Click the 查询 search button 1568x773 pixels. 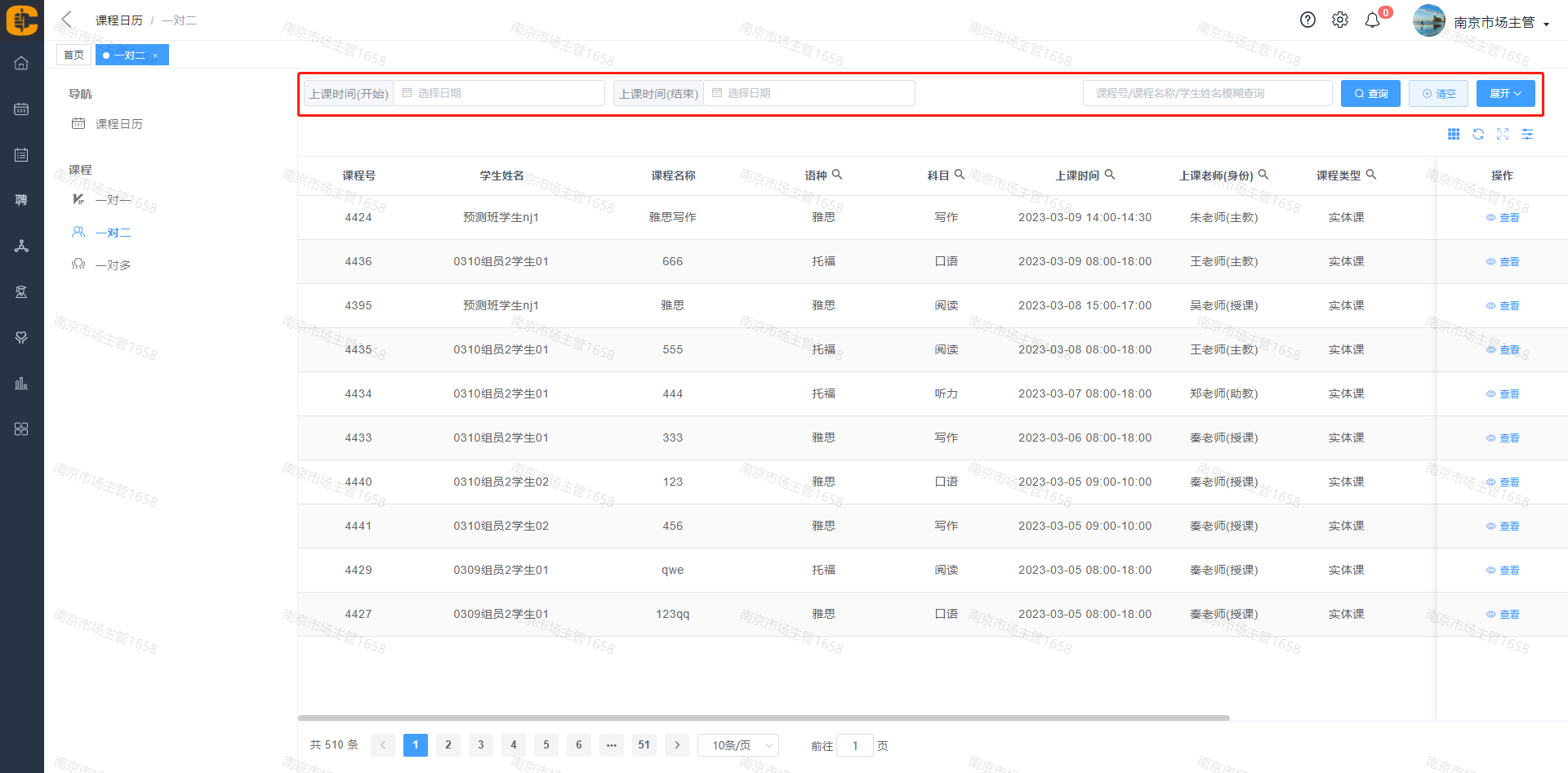(x=1370, y=94)
